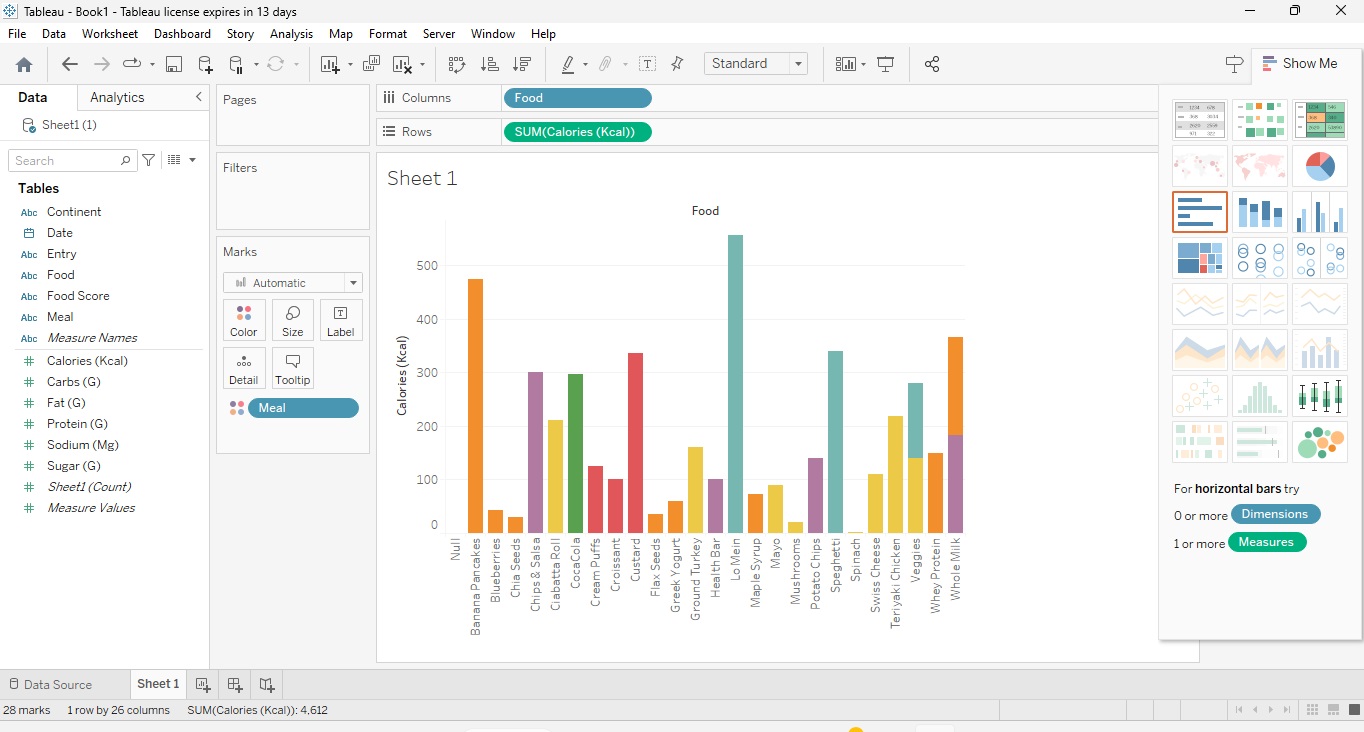Filter the data pane fields via funnel icon

click(x=148, y=160)
